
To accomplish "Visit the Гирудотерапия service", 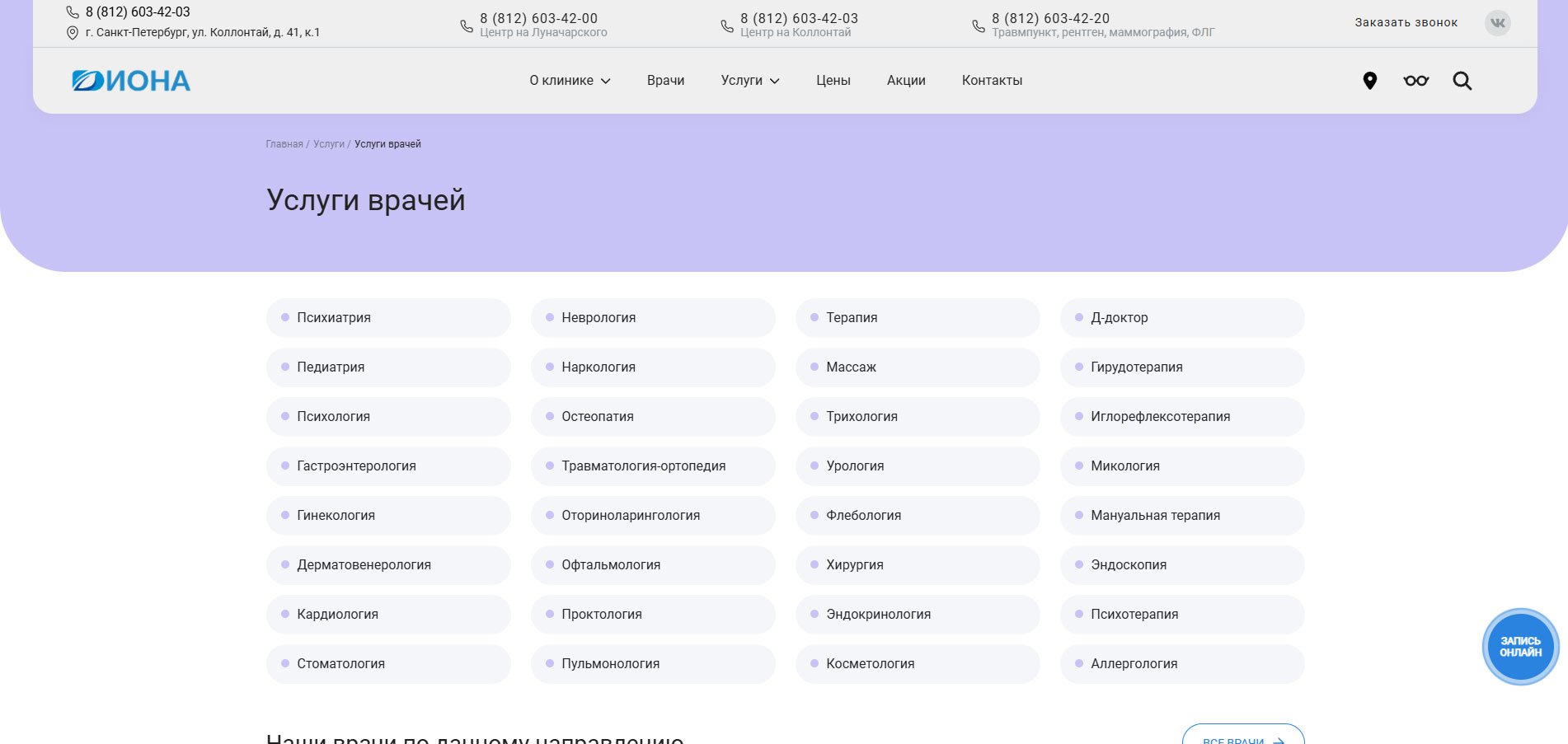I will coord(1182,367).
